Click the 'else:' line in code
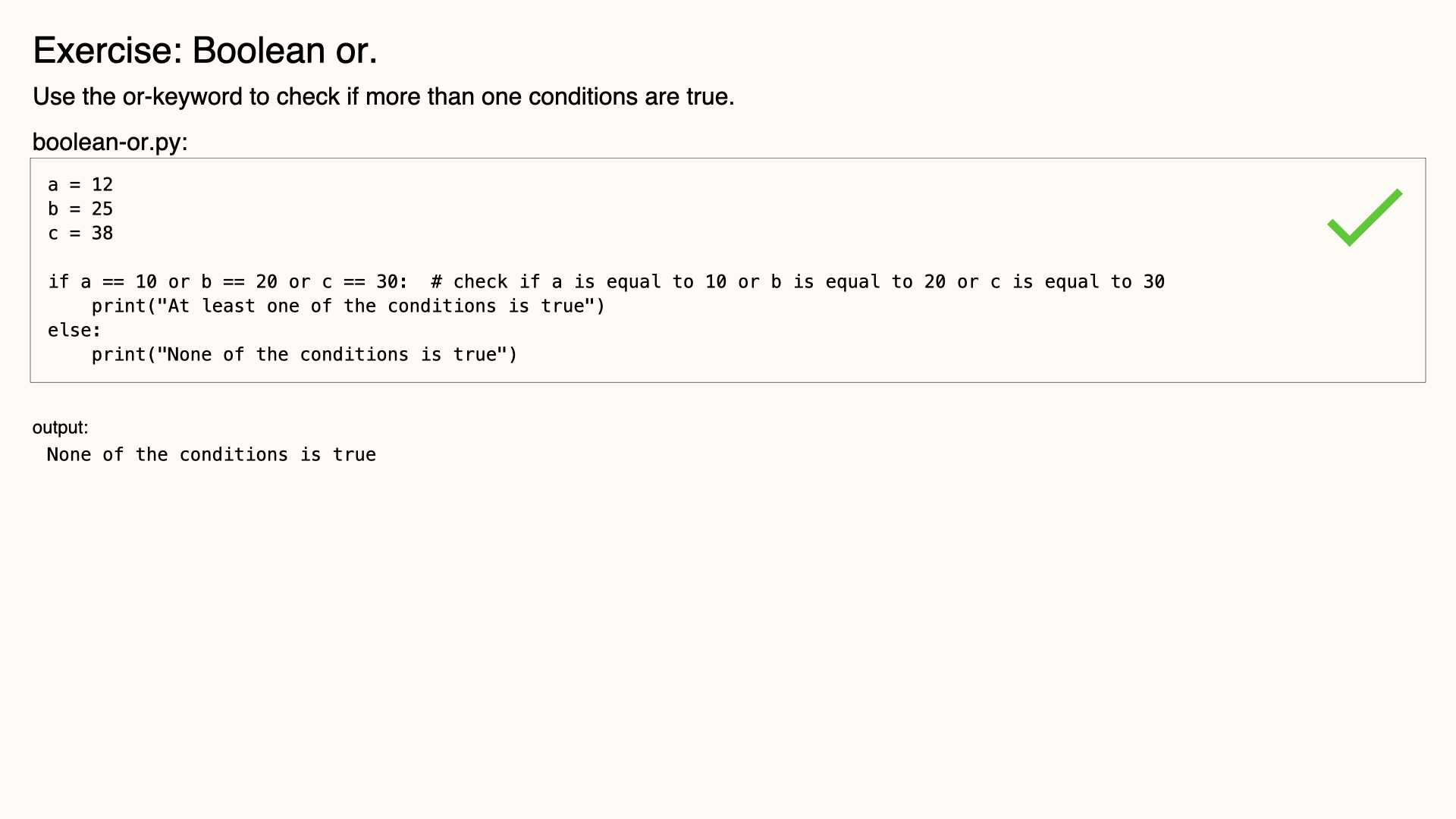1456x819 pixels. [74, 331]
